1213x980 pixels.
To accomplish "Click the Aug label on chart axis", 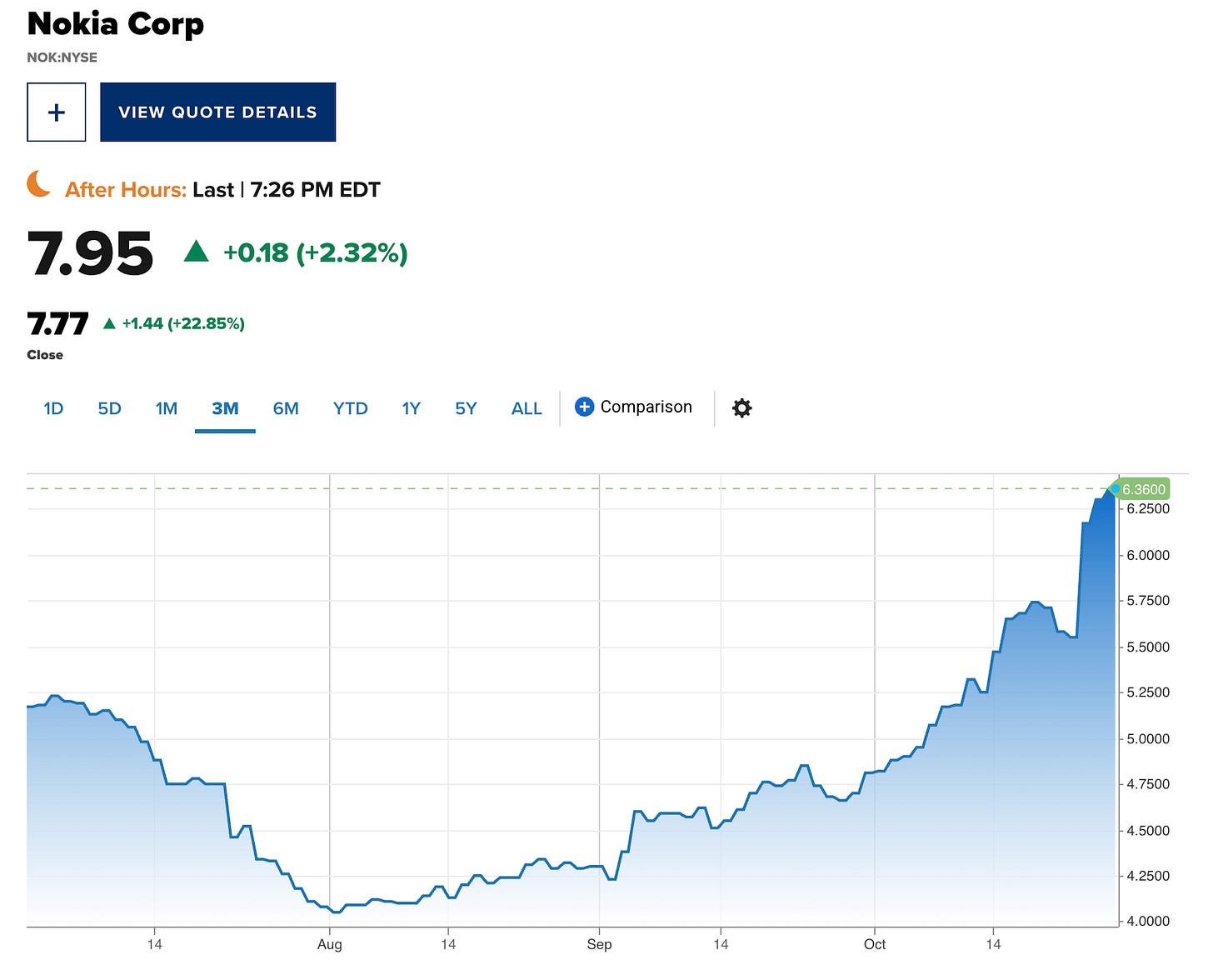I will (x=330, y=944).
